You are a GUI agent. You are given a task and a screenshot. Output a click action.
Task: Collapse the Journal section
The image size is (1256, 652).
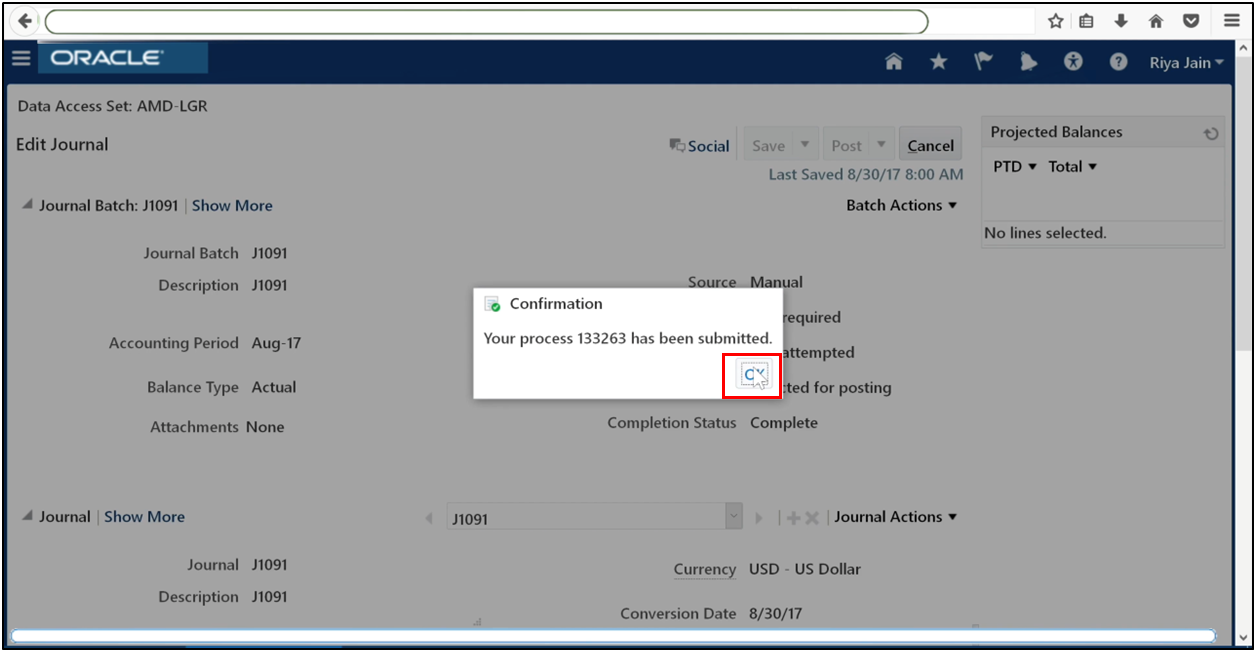[x=27, y=516]
